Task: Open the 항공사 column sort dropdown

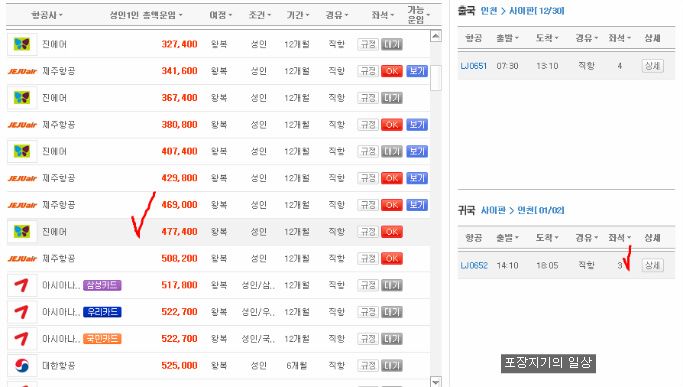Action: coord(47,15)
